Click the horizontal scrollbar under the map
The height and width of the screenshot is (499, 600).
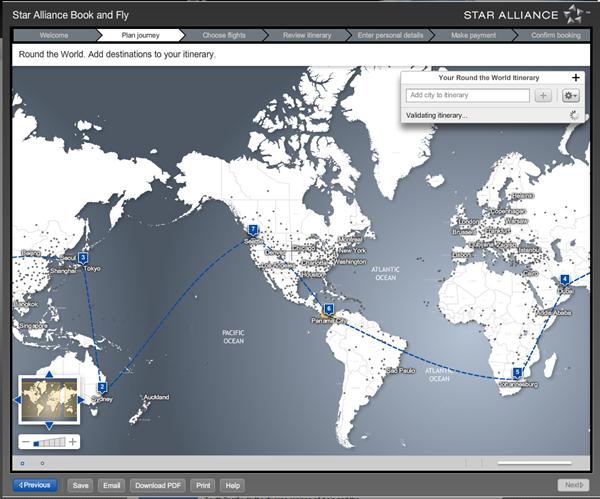coord(534,463)
